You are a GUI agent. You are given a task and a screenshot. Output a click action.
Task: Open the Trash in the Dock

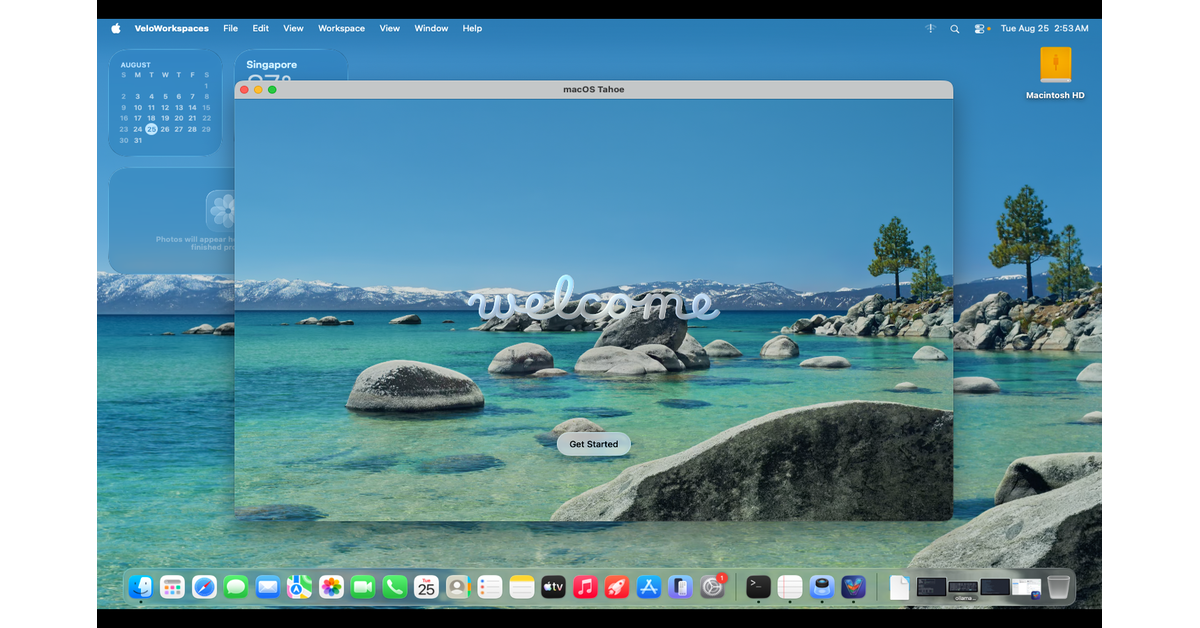(1058, 587)
